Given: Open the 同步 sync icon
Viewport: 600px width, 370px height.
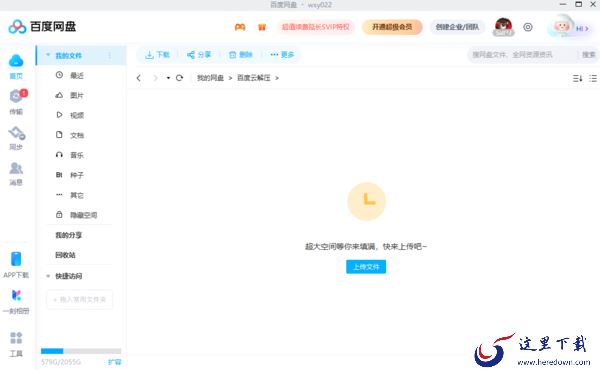Looking at the screenshot, I should (16, 133).
